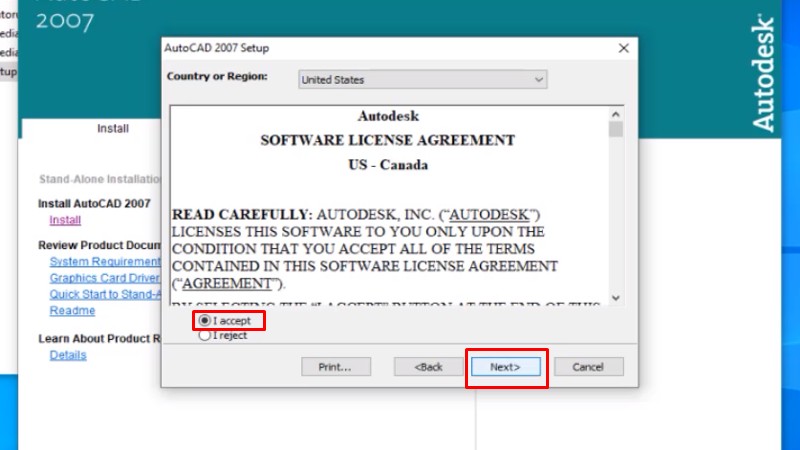Open the Quick Start to Stand-Alone link

(x=104, y=294)
